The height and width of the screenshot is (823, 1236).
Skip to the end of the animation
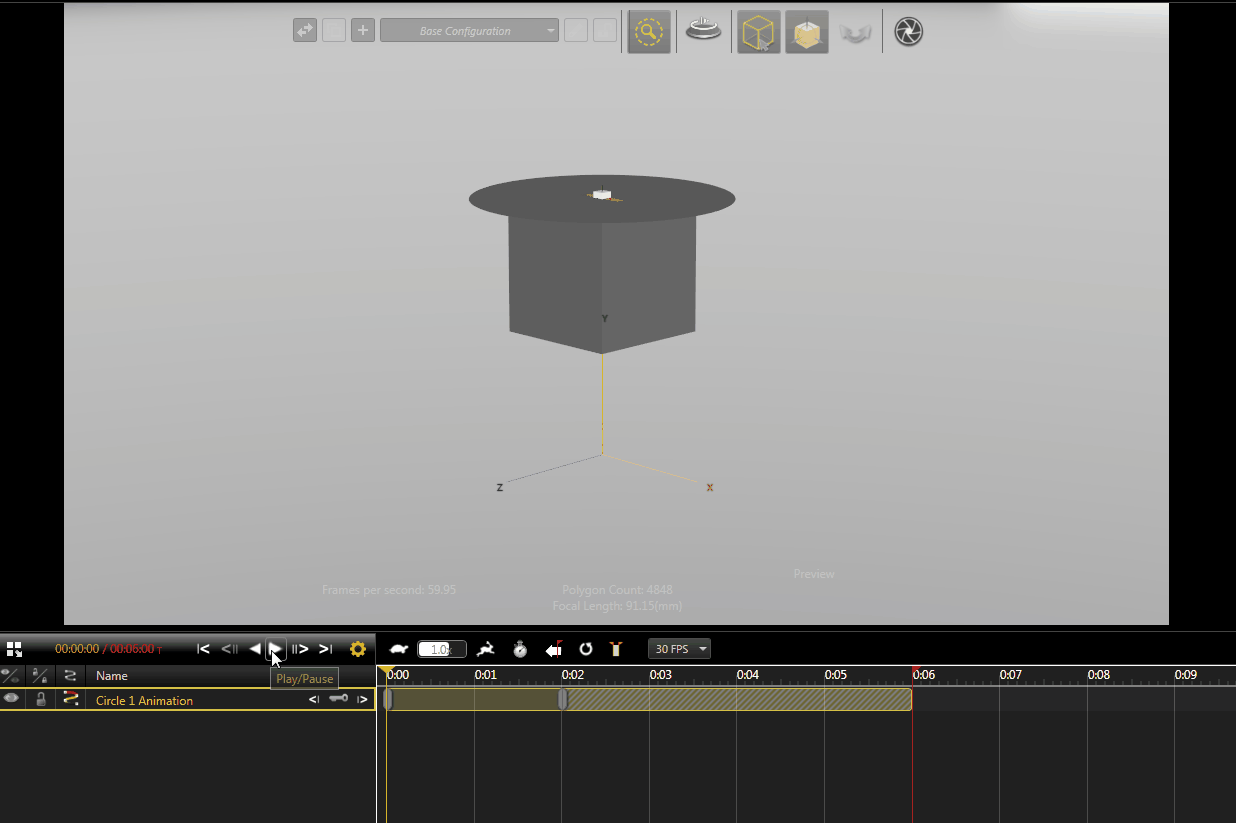point(325,649)
